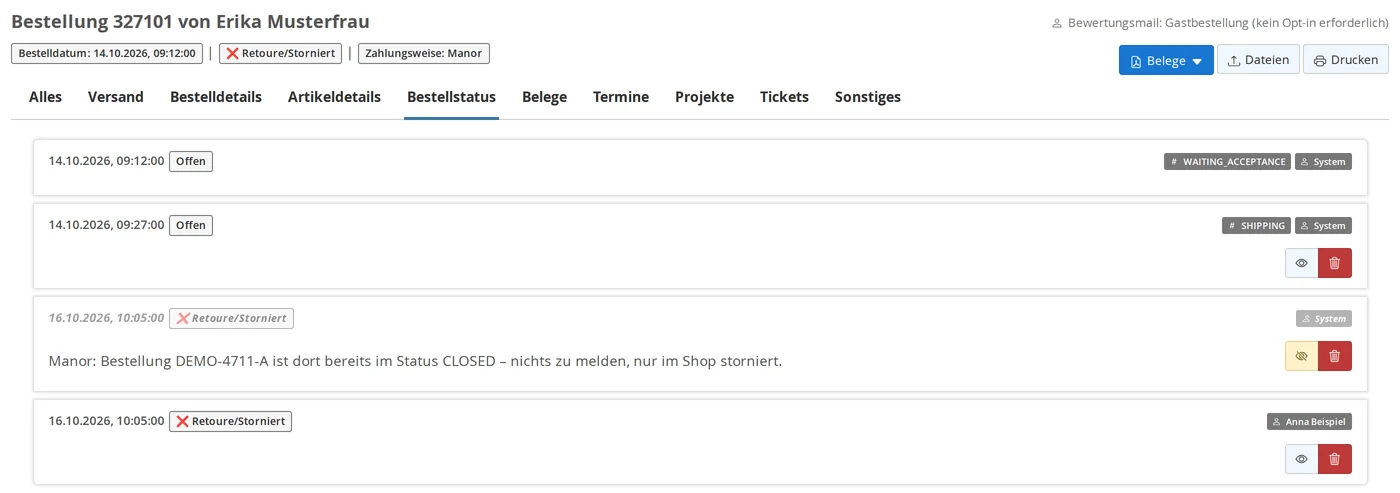Image resolution: width=1400 pixels, height=493 pixels.
Task: Open the Belege tab
Action: 544,97
